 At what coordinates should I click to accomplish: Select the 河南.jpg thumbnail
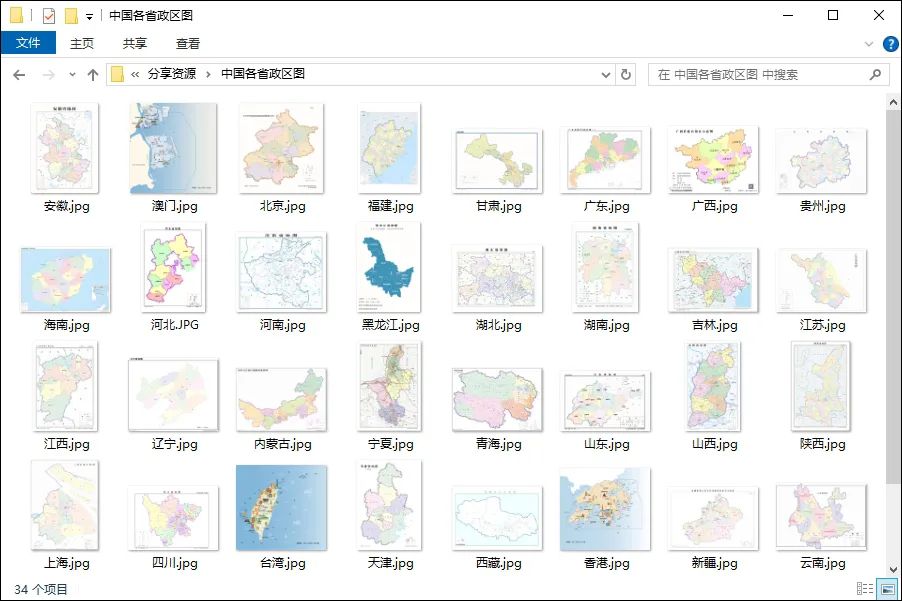(281, 272)
